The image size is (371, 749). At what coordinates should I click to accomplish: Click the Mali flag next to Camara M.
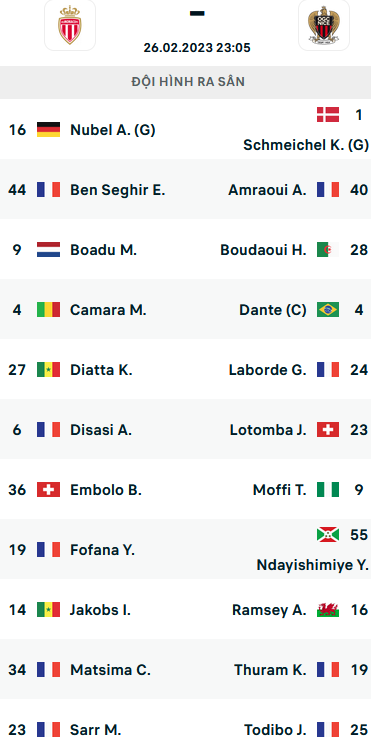(x=48, y=310)
